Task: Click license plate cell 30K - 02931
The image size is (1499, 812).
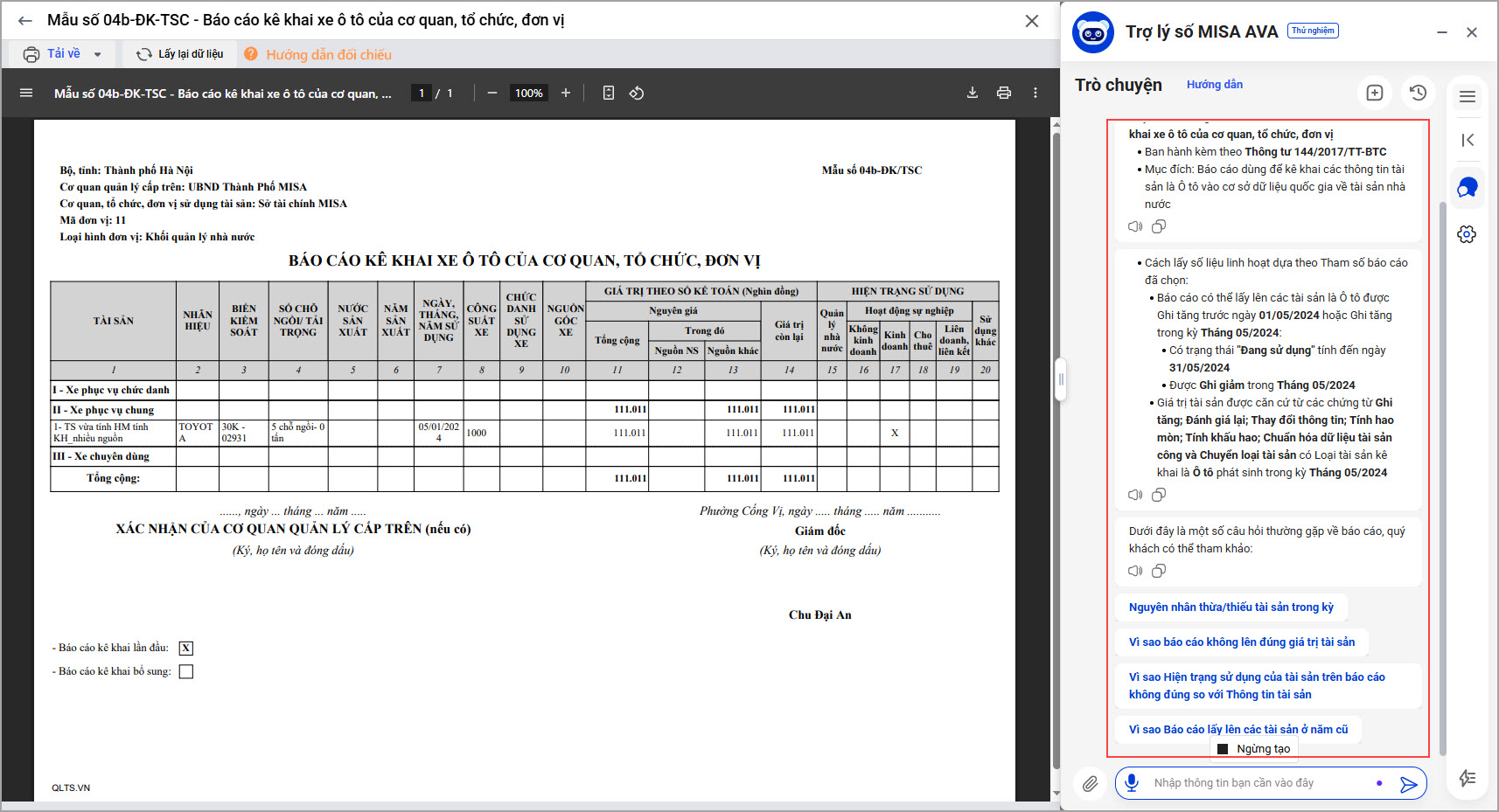Action: click(x=243, y=433)
